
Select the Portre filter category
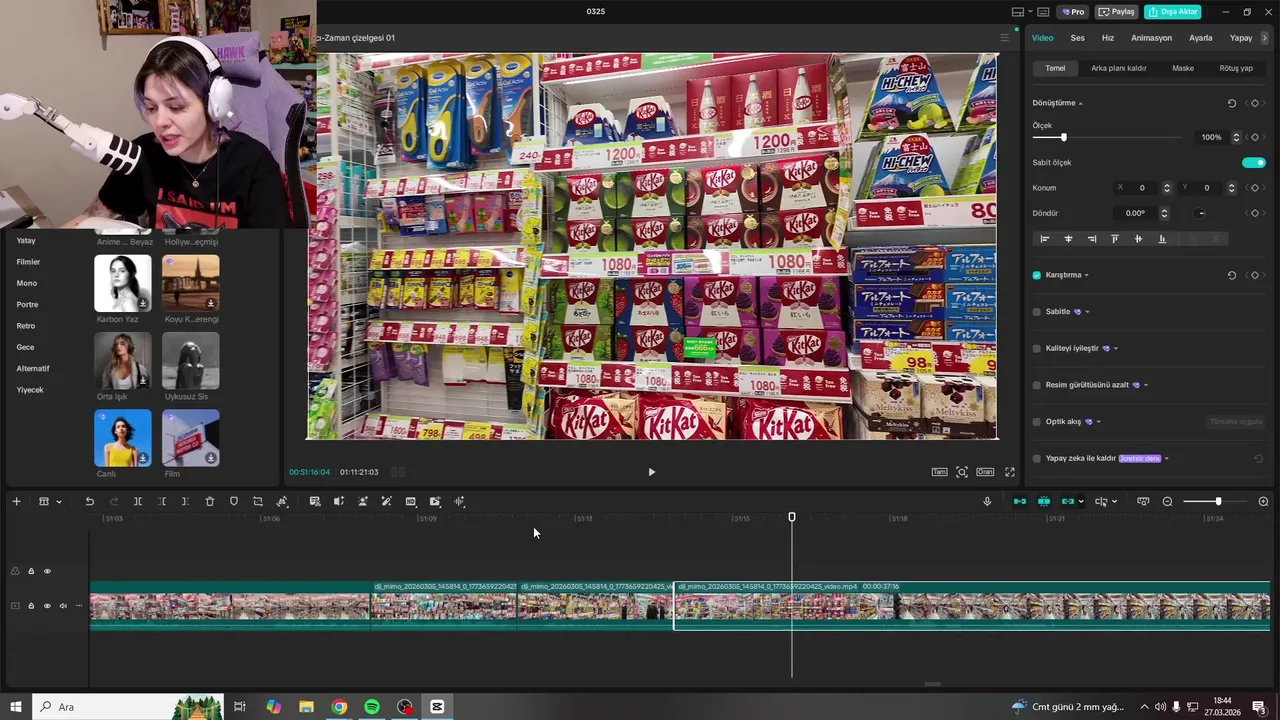(x=27, y=304)
